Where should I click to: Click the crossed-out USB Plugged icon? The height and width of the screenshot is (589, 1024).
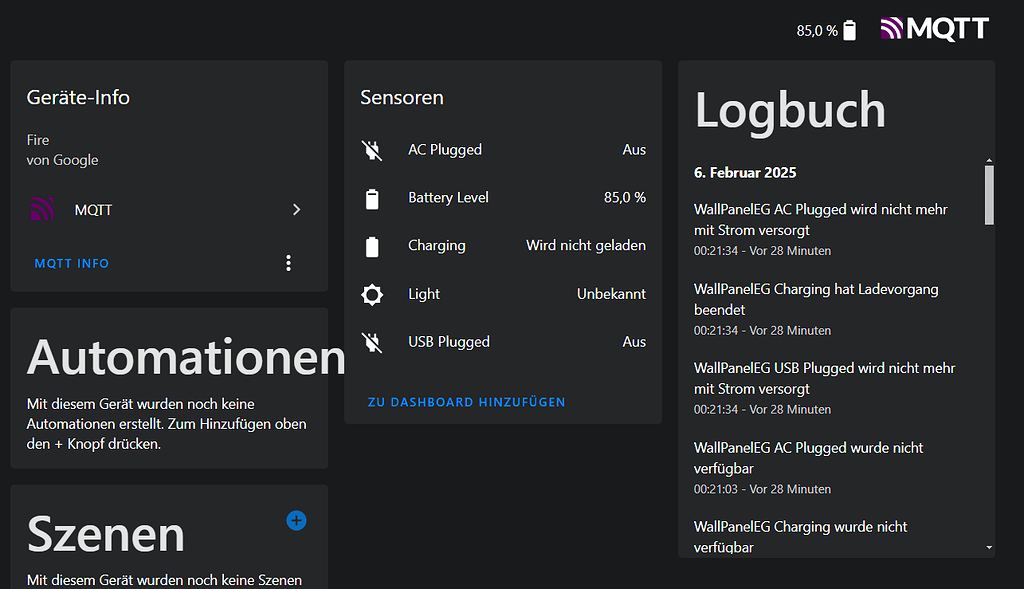tap(372, 341)
